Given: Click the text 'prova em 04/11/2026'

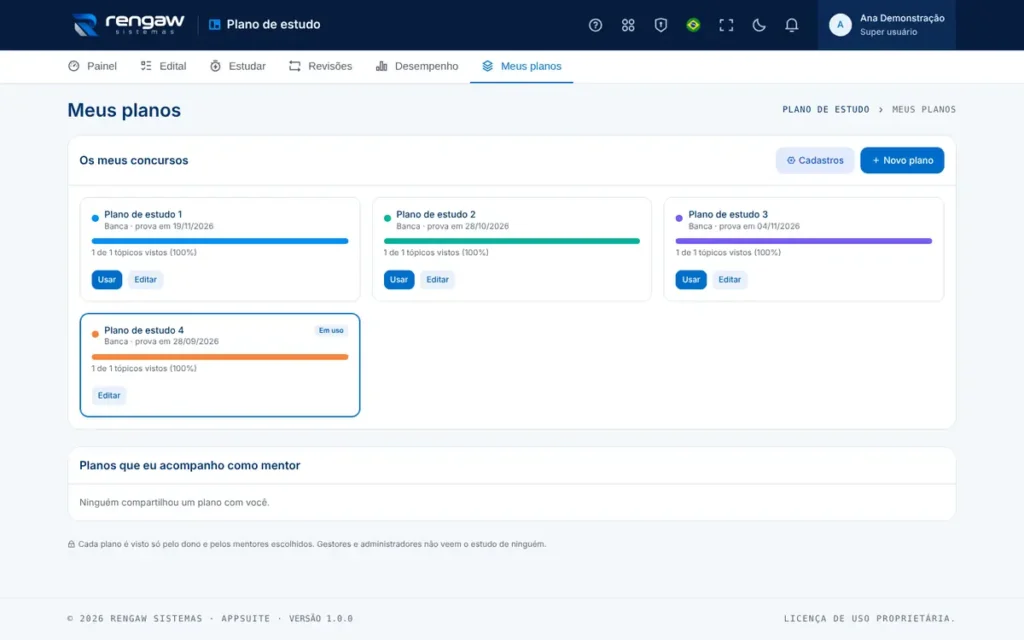Looking at the screenshot, I should coord(760,226).
